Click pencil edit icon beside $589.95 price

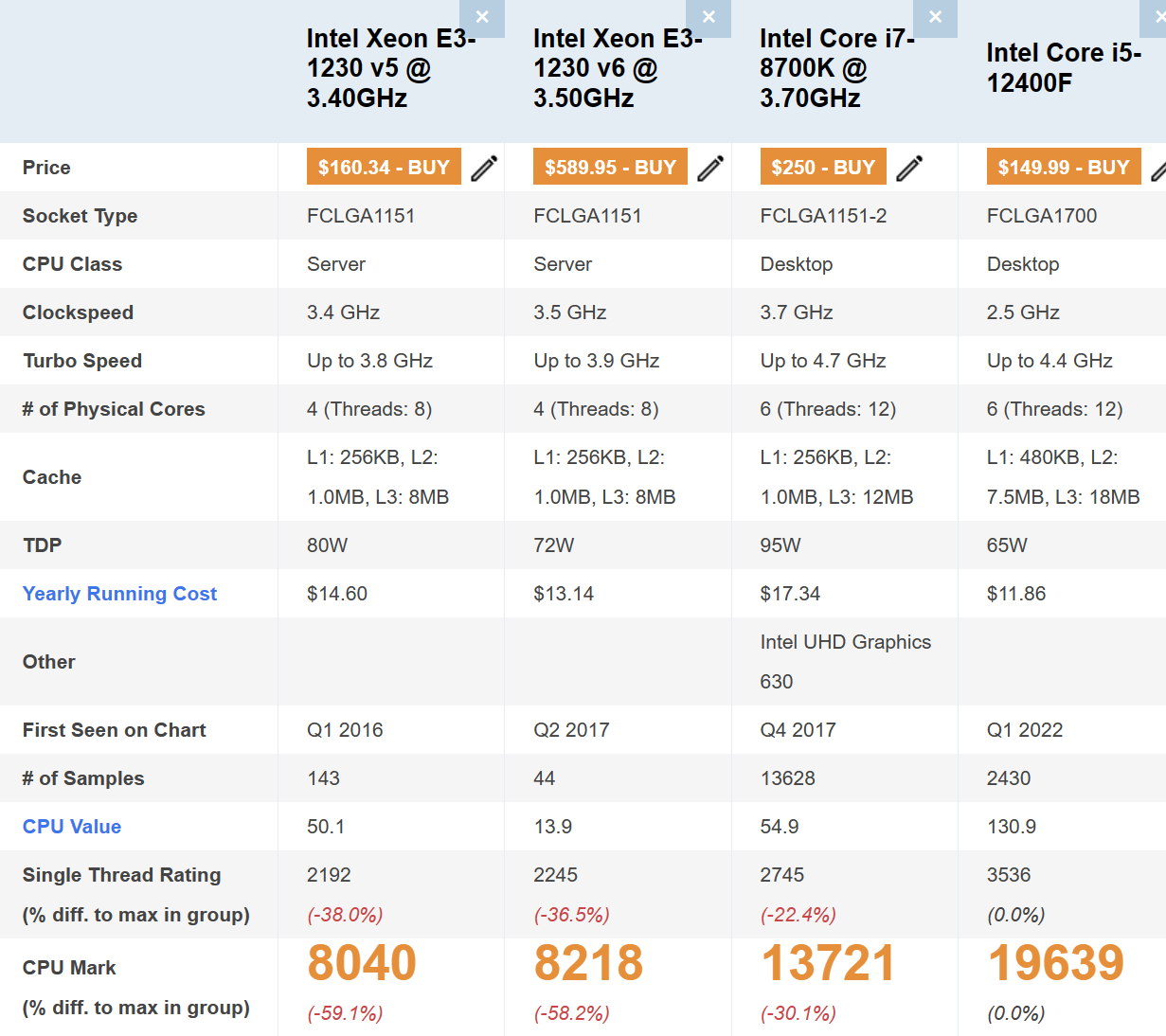[x=710, y=168]
